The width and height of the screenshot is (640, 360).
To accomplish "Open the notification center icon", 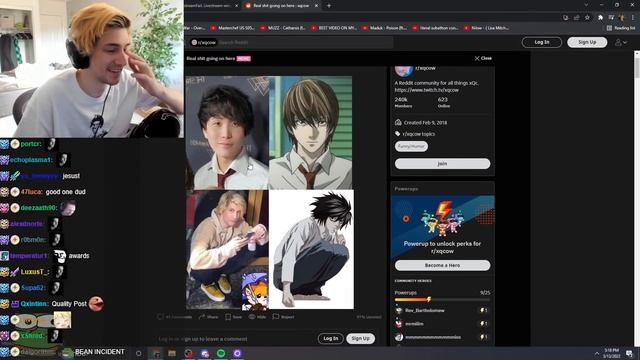I will point(629,353).
